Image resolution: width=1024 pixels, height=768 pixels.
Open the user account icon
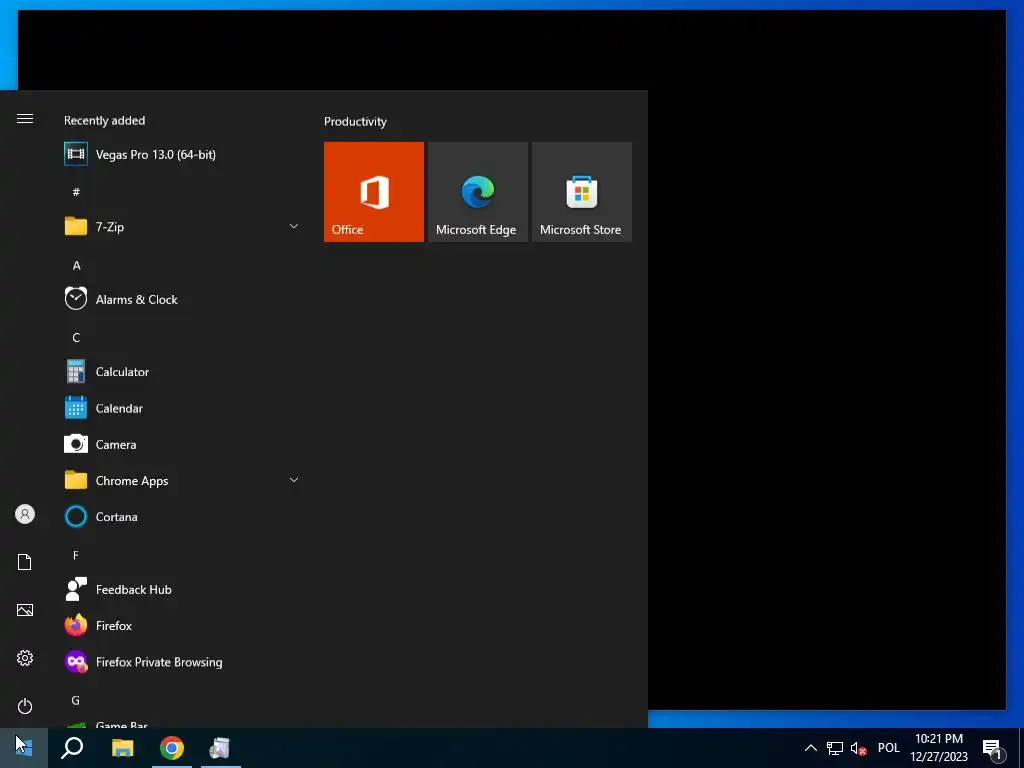point(25,515)
